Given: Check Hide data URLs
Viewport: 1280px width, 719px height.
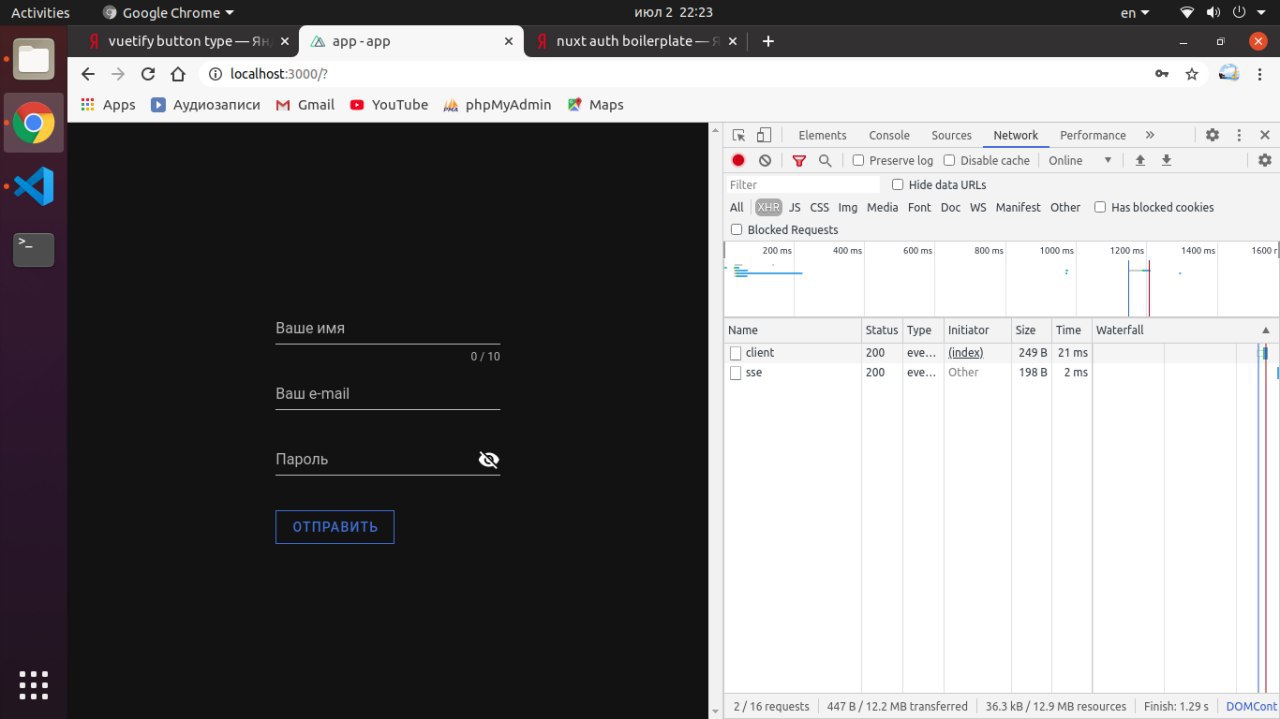Looking at the screenshot, I should point(897,185).
